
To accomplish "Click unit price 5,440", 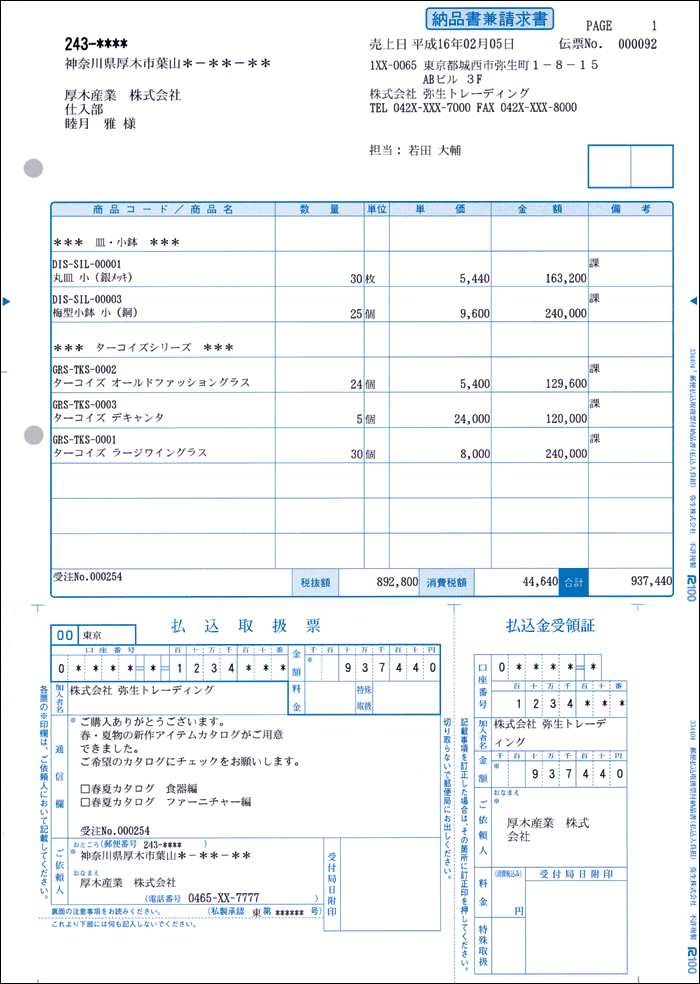I will point(475,279).
